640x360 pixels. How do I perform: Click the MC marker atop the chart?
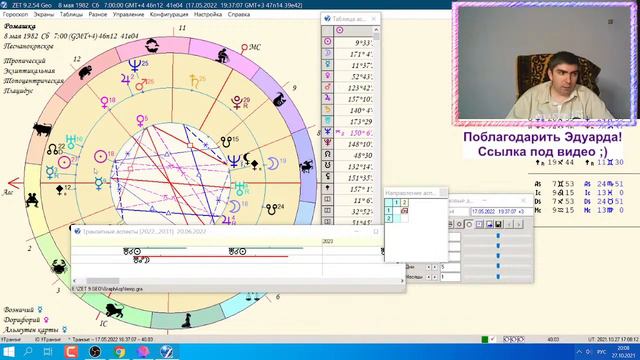250,48
